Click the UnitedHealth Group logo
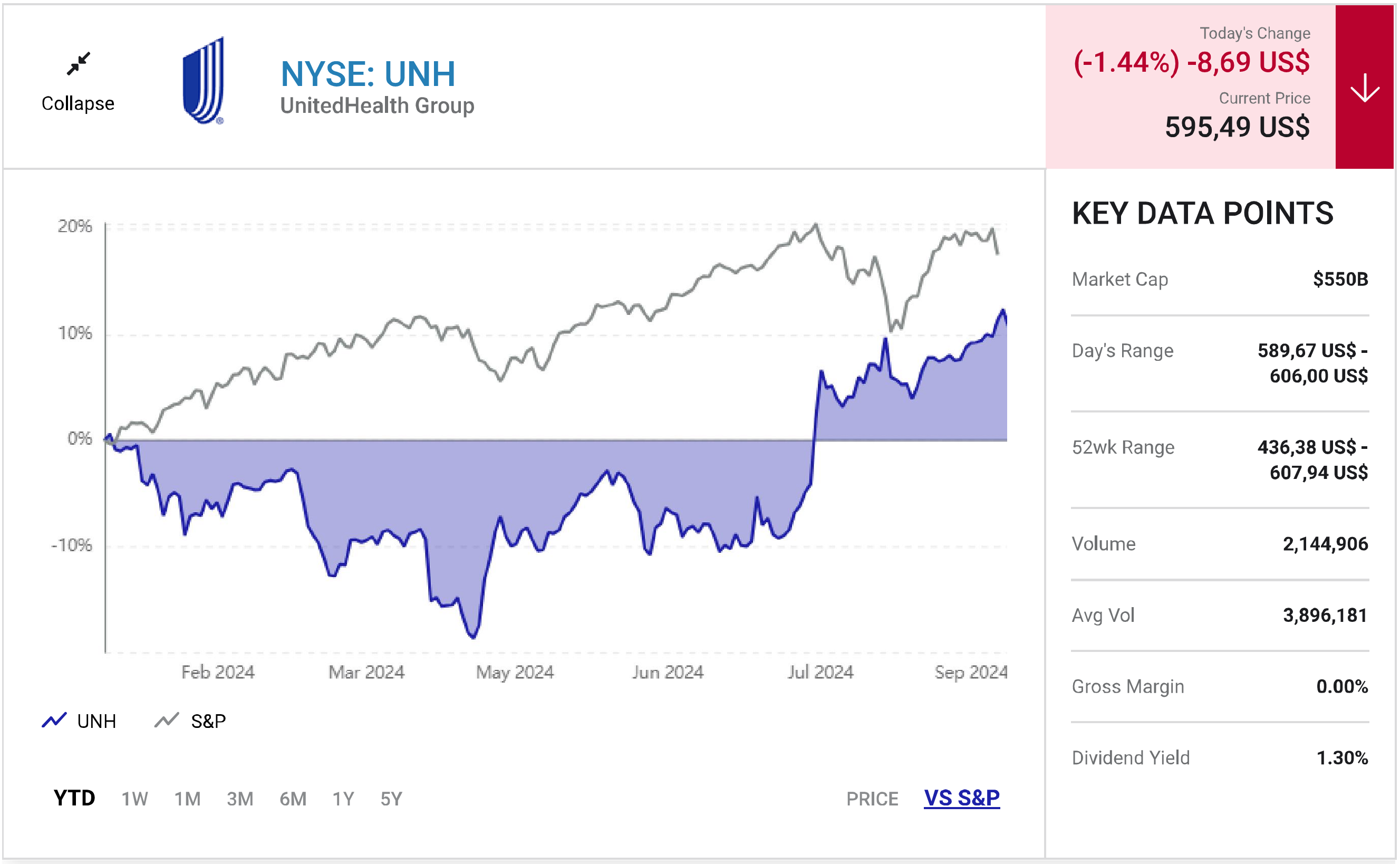1400x864 pixels. (204, 81)
